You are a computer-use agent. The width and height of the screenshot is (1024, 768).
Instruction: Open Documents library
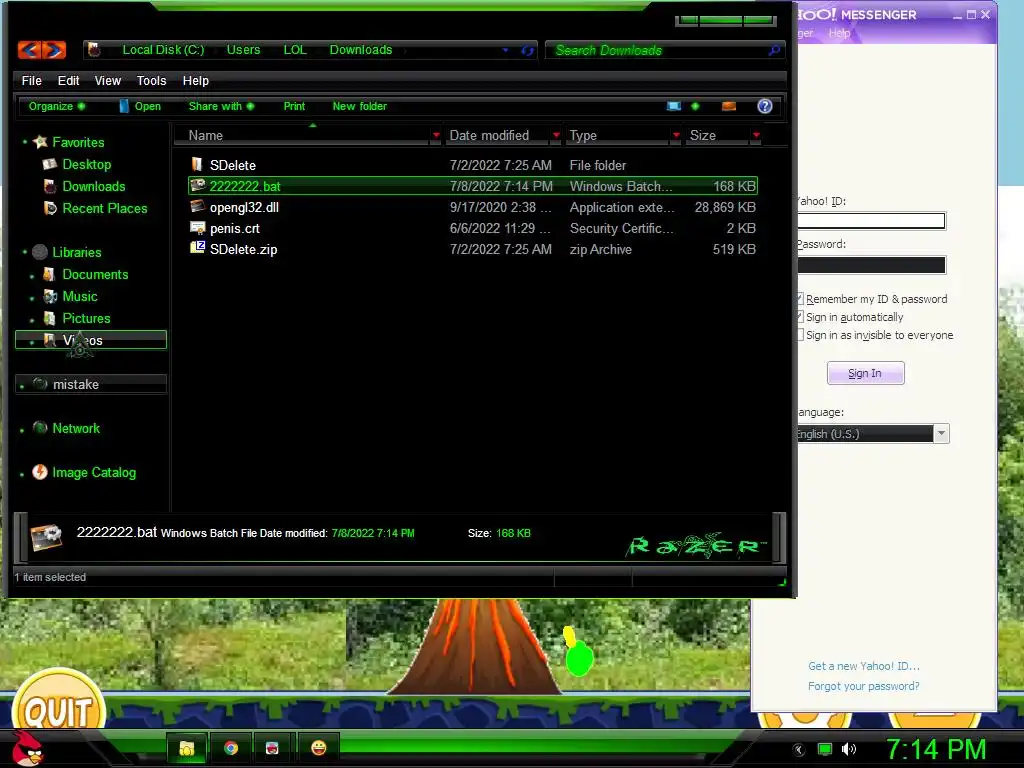(x=95, y=274)
